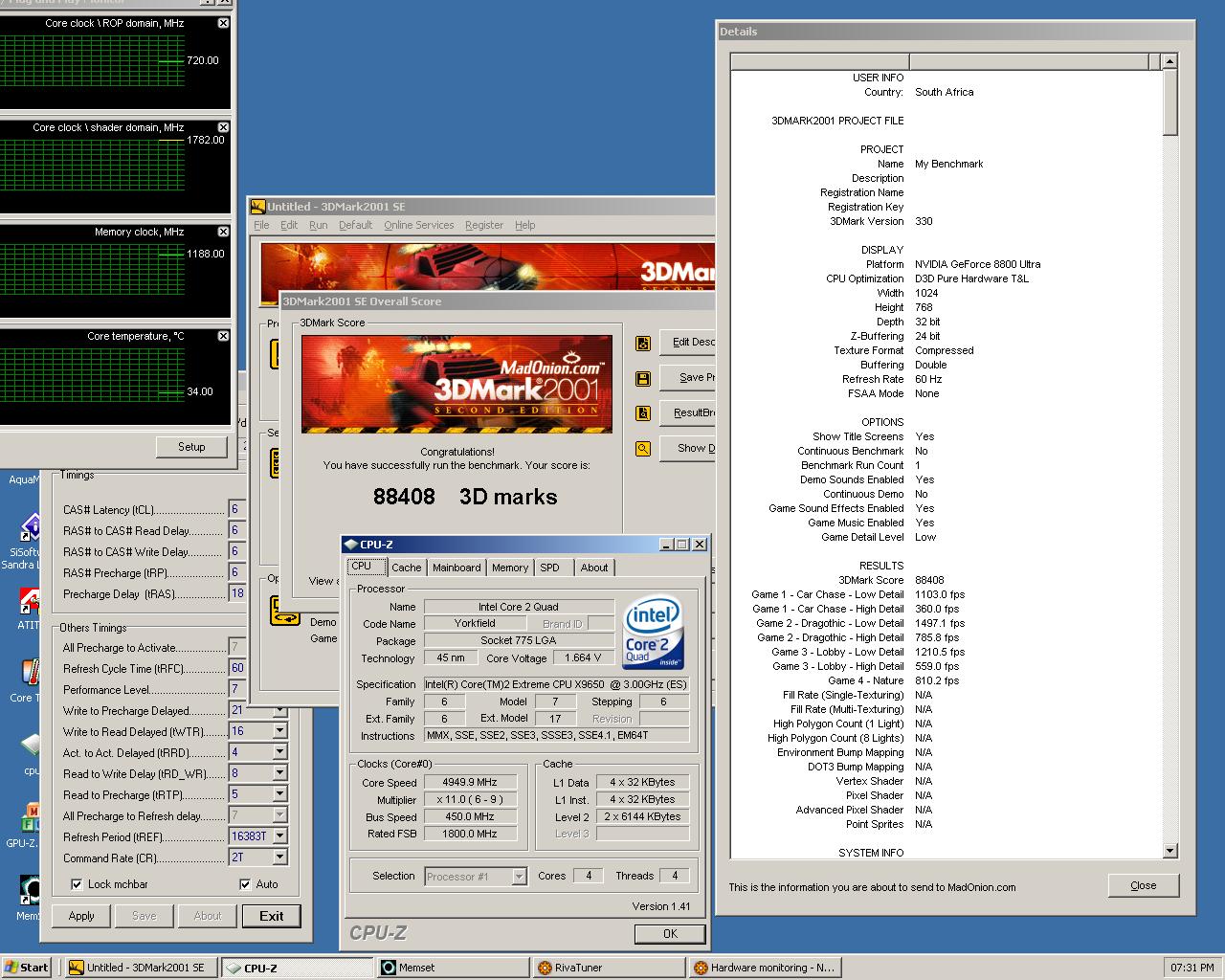Open the File menu in 3DMark2001
The height and width of the screenshot is (980, 1225).
coord(261,225)
